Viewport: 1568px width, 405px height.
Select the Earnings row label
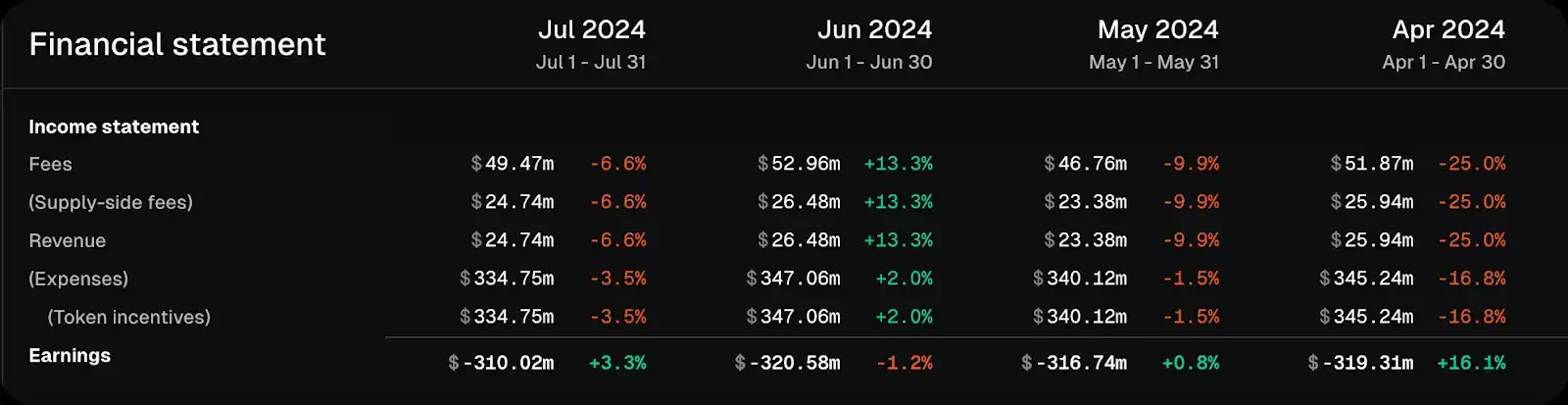[x=70, y=355]
